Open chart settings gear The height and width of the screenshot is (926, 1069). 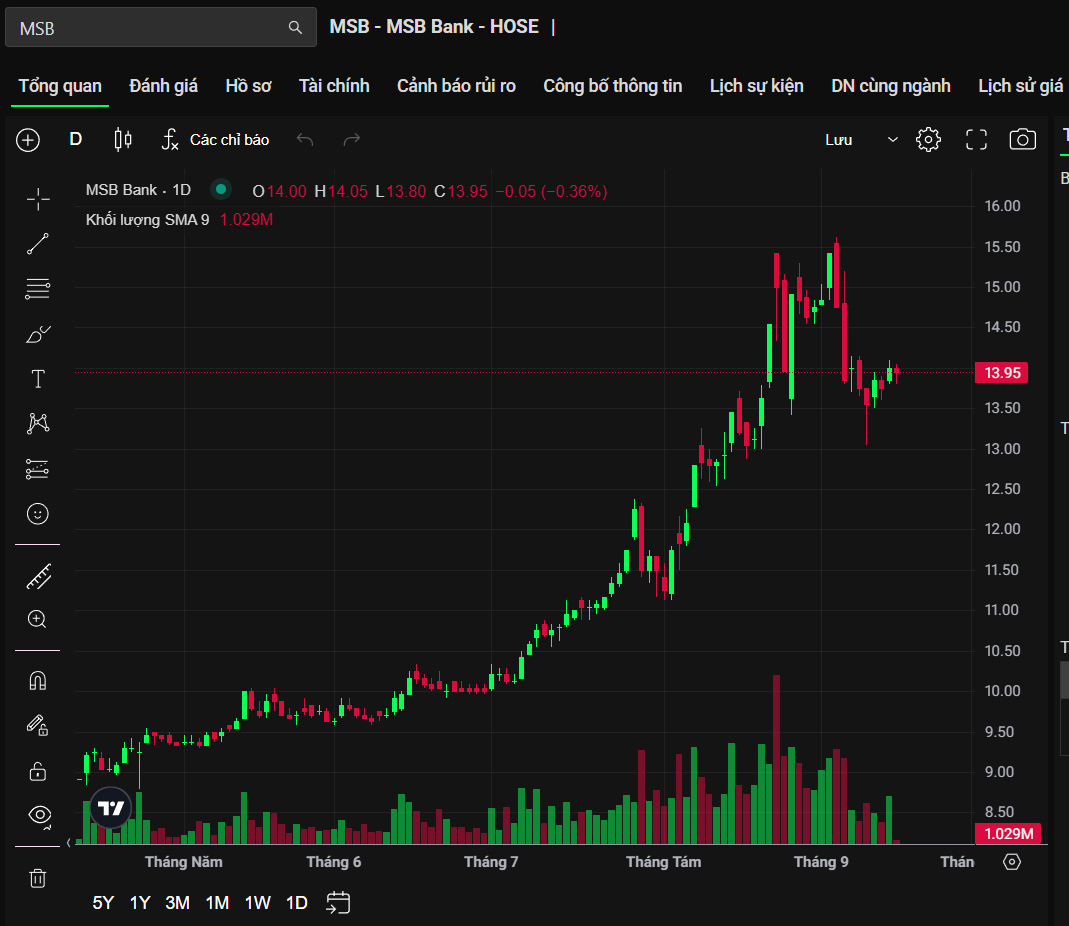pyautogui.click(x=928, y=140)
